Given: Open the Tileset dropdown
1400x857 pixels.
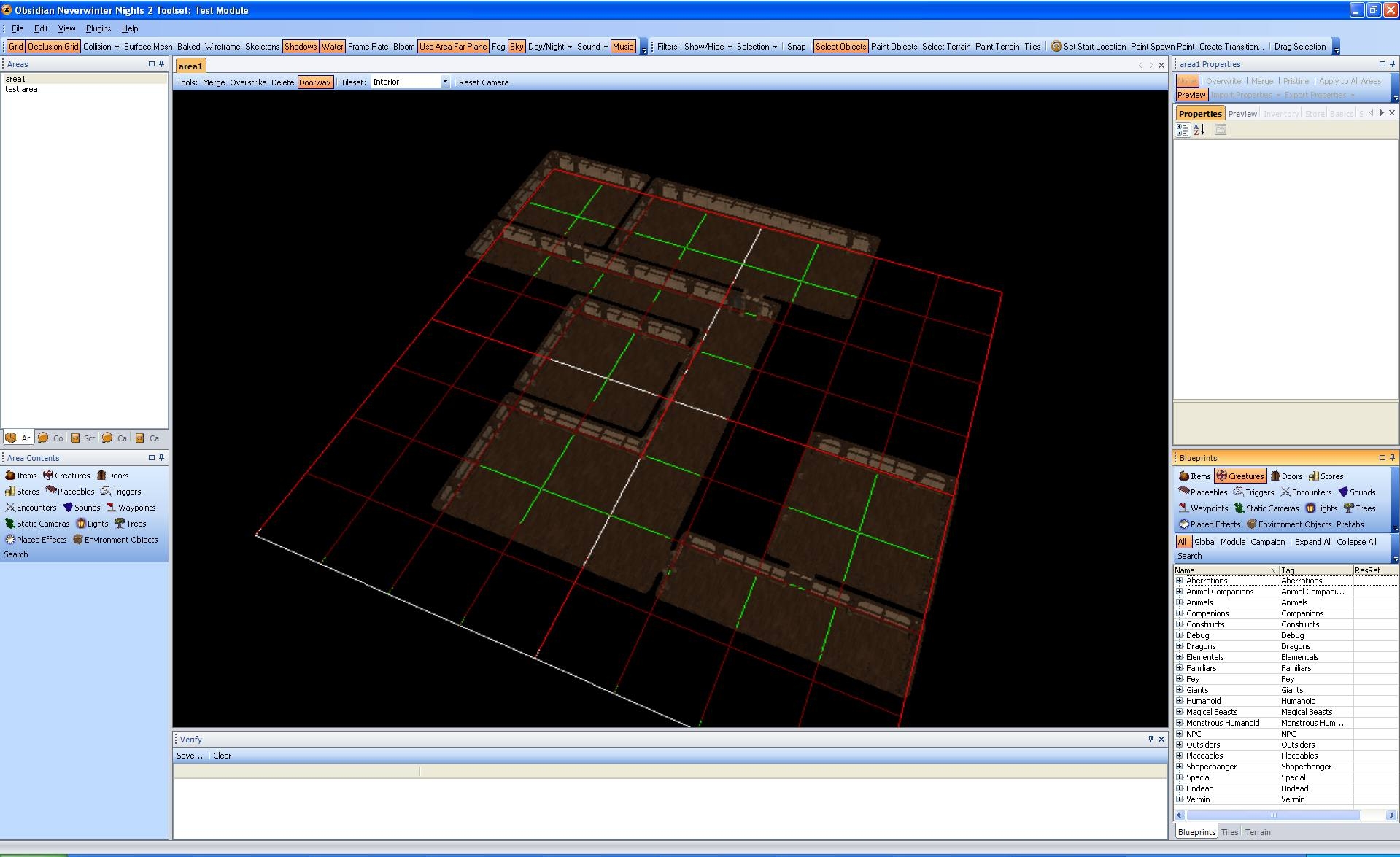Looking at the screenshot, I should (x=445, y=82).
